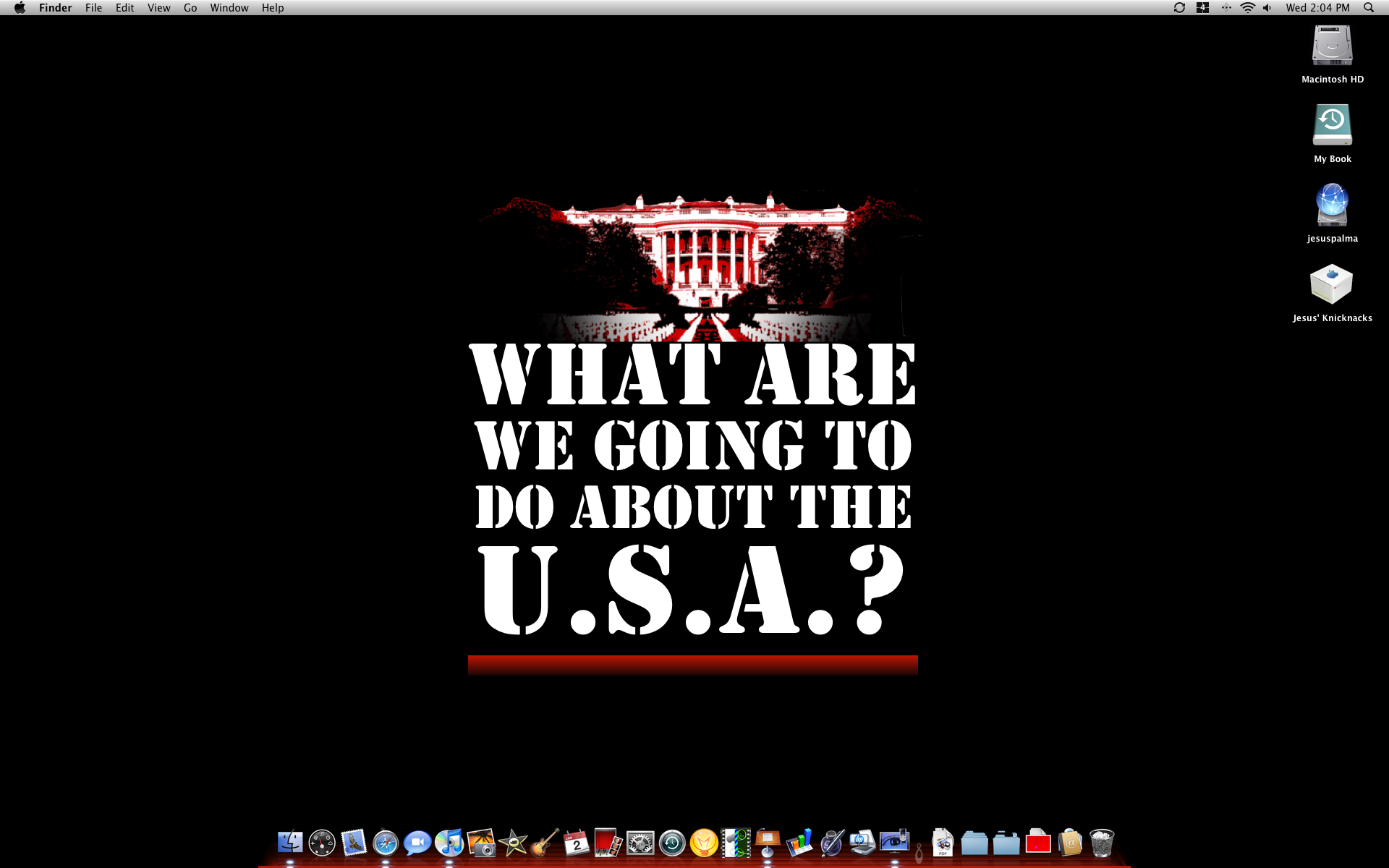Open the screen sharing eye monitor icon
Screen dimensions: 1389x868
click(x=895, y=843)
